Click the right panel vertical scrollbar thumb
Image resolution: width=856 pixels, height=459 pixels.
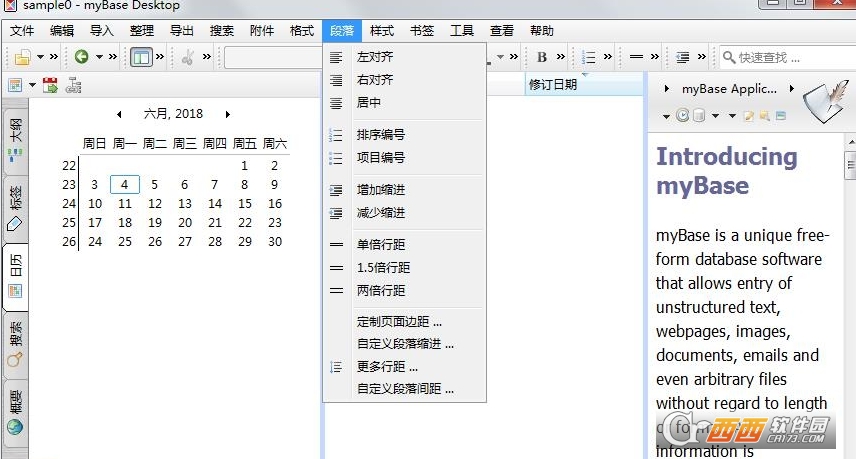851,166
